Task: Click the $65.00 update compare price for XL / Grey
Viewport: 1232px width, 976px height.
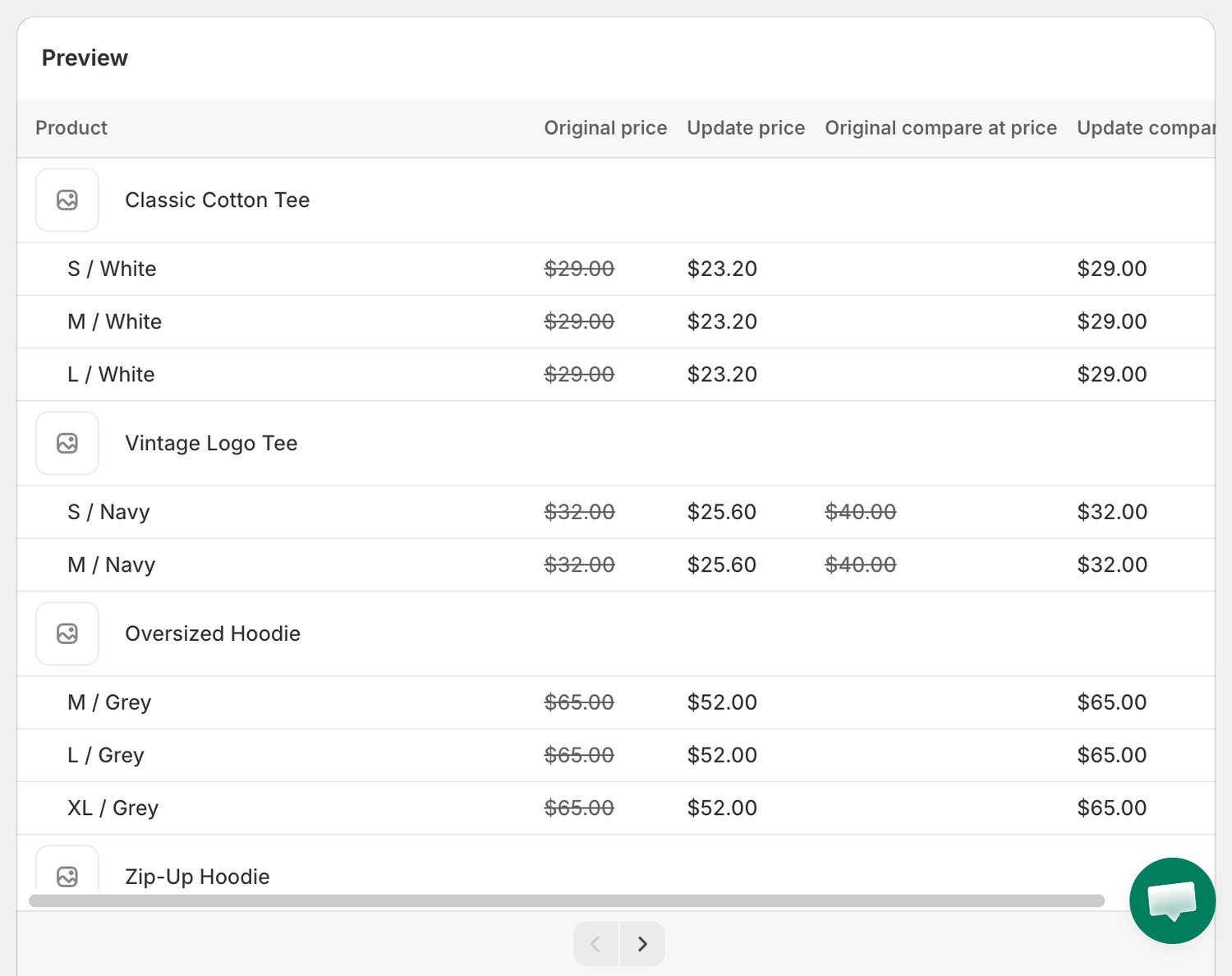Action: 1112,808
